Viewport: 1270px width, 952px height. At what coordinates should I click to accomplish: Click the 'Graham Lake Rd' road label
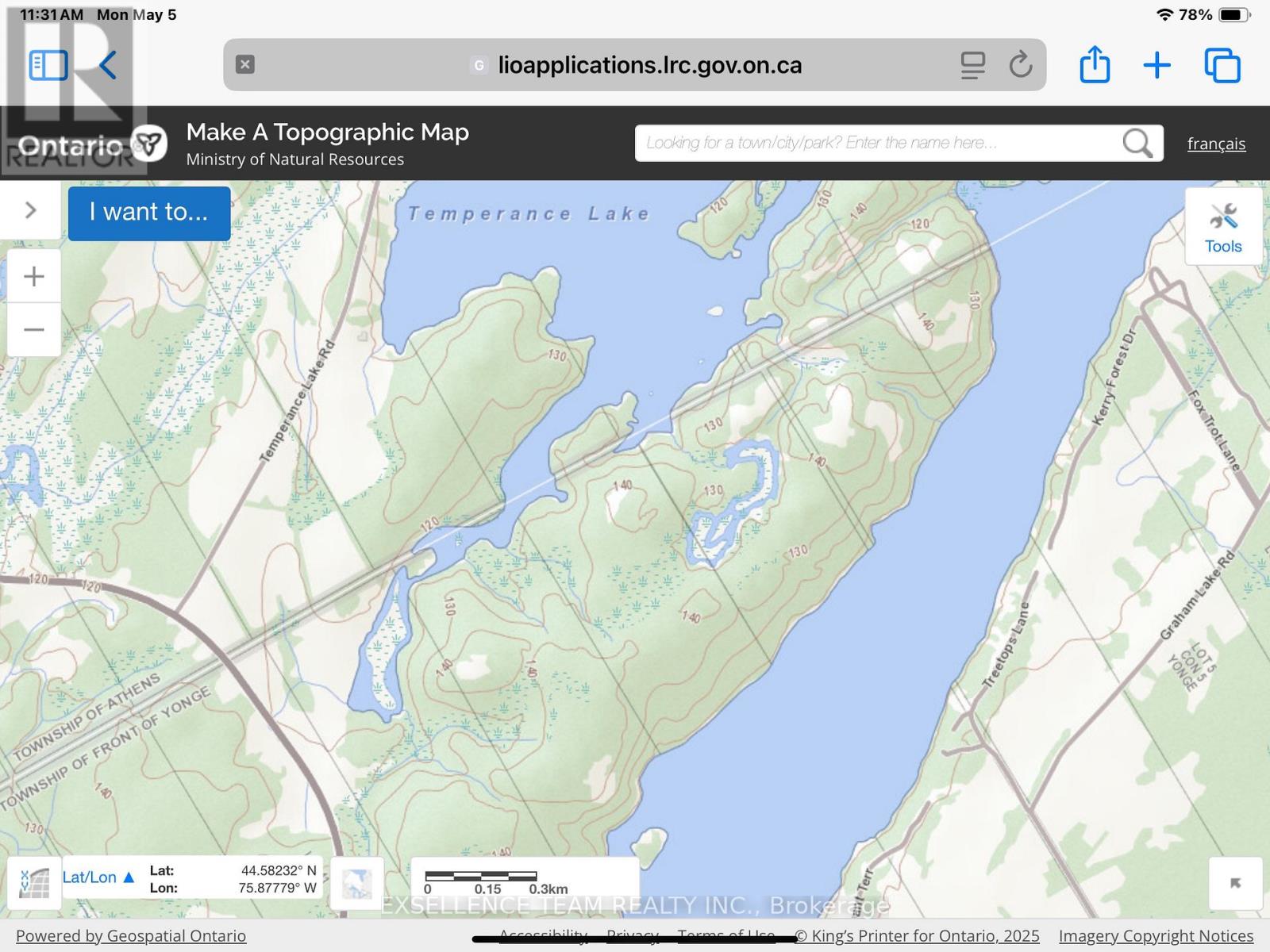point(1198,595)
